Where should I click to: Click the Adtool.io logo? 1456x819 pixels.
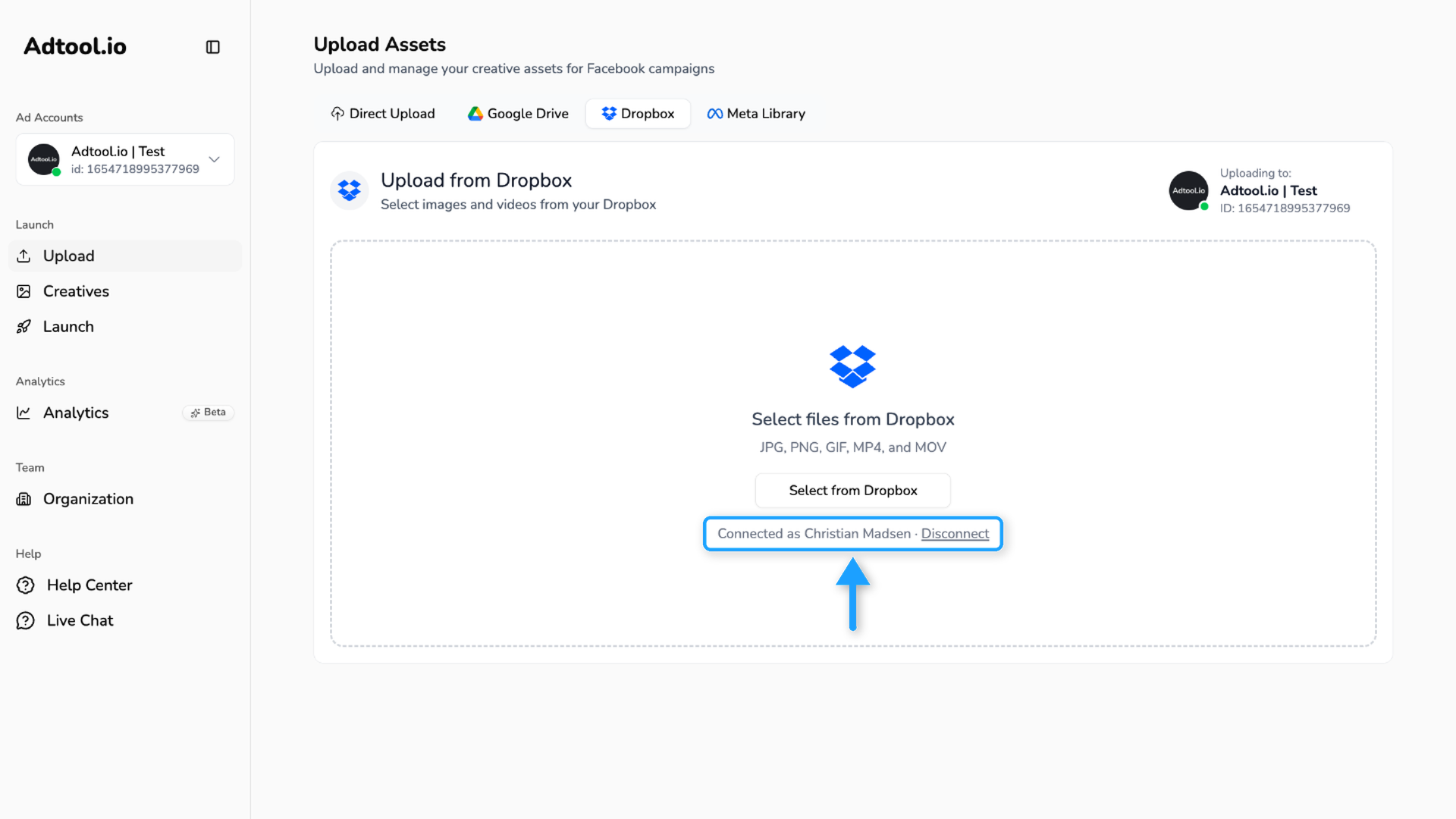pos(75,46)
